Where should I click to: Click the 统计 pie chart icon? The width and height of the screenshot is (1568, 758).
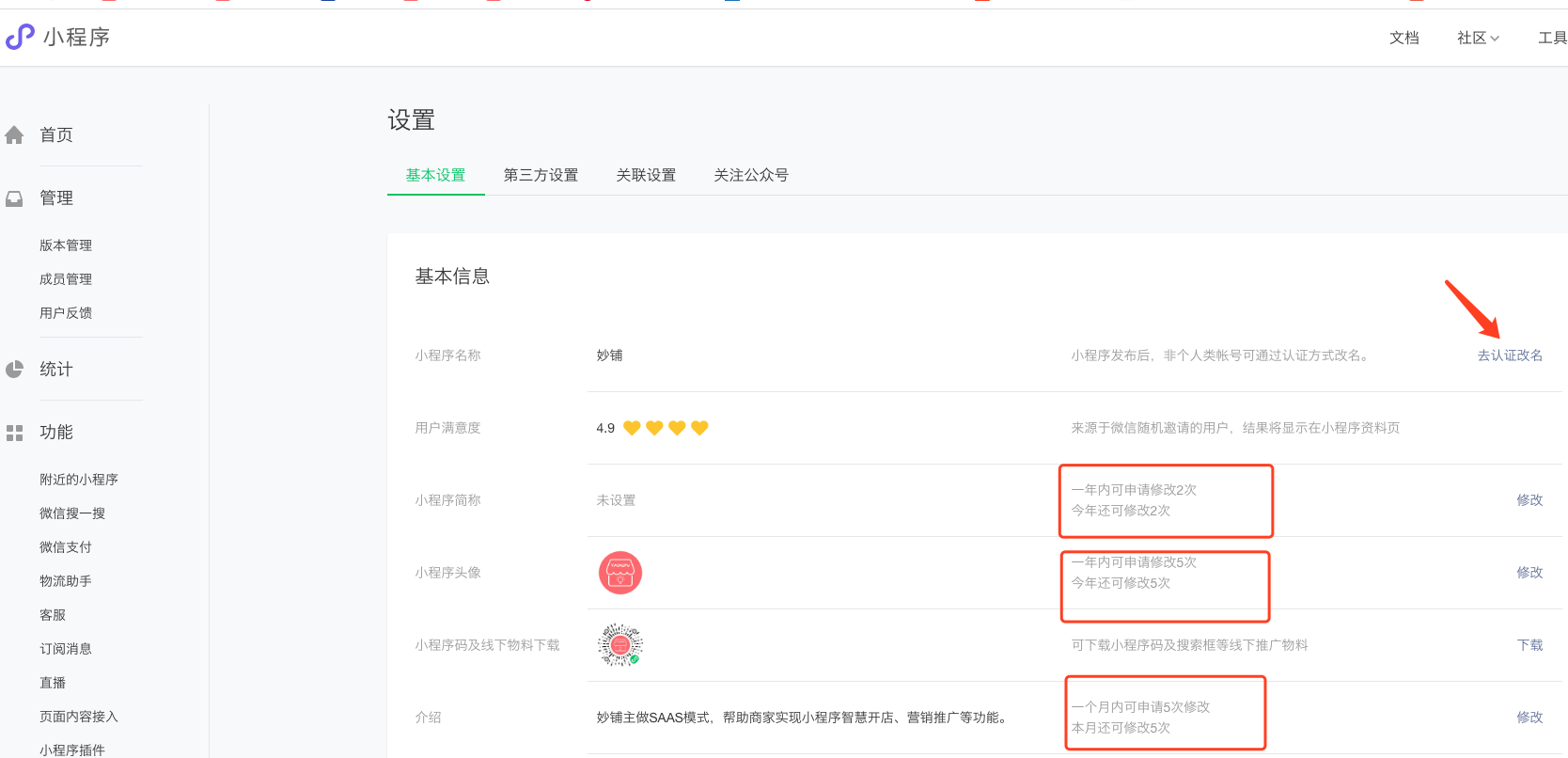pyautogui.click(x=14, y=370)
